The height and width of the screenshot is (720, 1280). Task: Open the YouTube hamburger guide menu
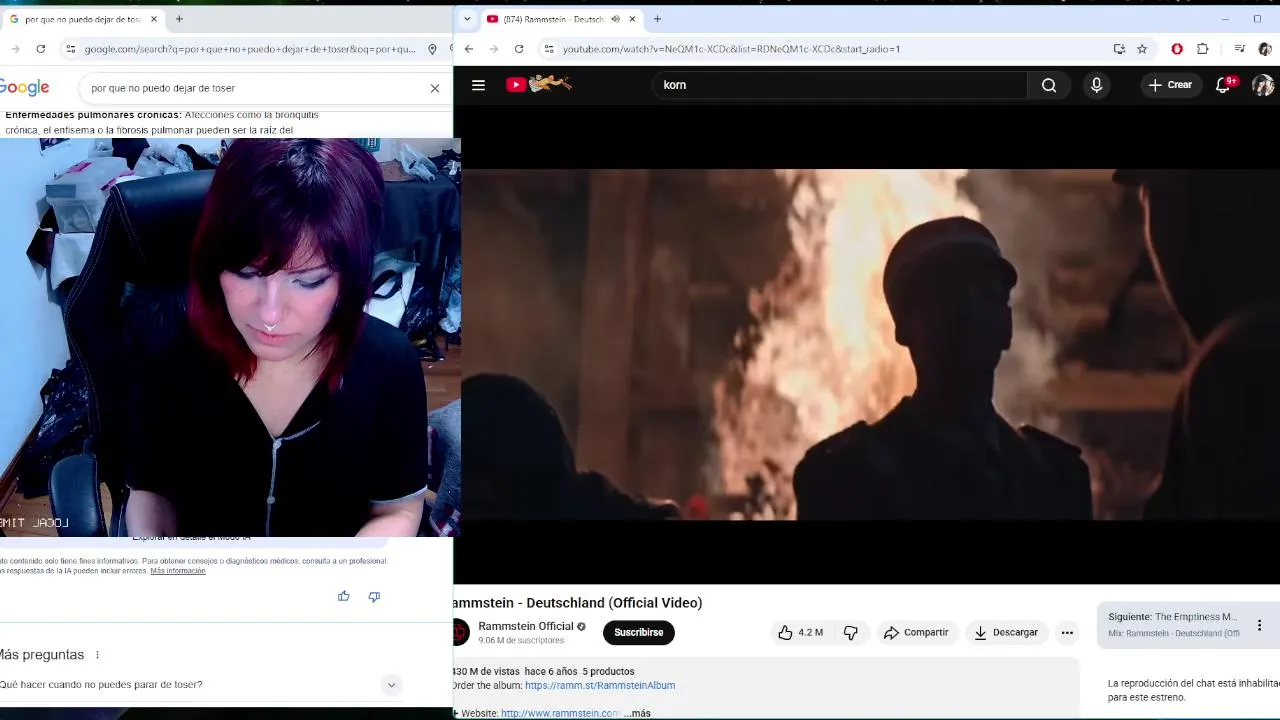point(478,85)
